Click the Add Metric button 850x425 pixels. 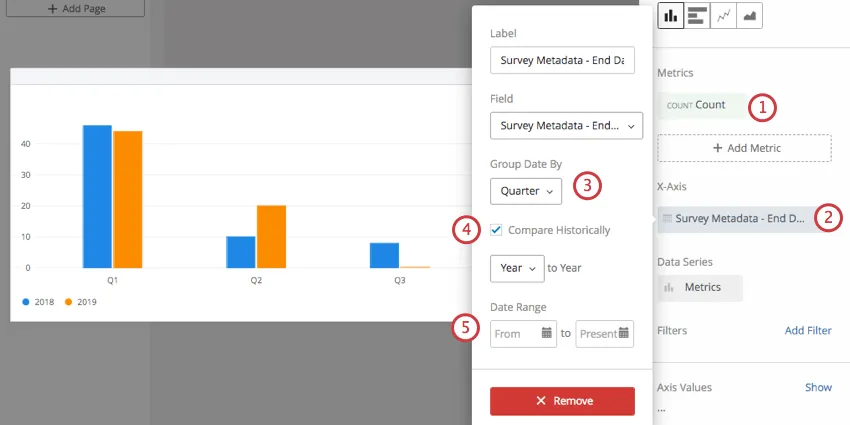coord(744,148)
